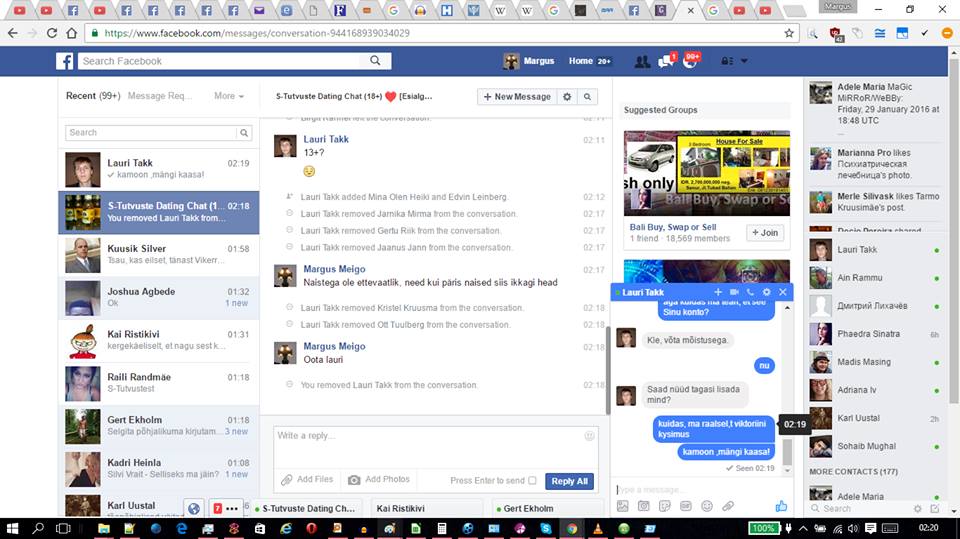The image size is (960, 539).
Task: Click the New Message button
Action: click(x=517, y=97)
